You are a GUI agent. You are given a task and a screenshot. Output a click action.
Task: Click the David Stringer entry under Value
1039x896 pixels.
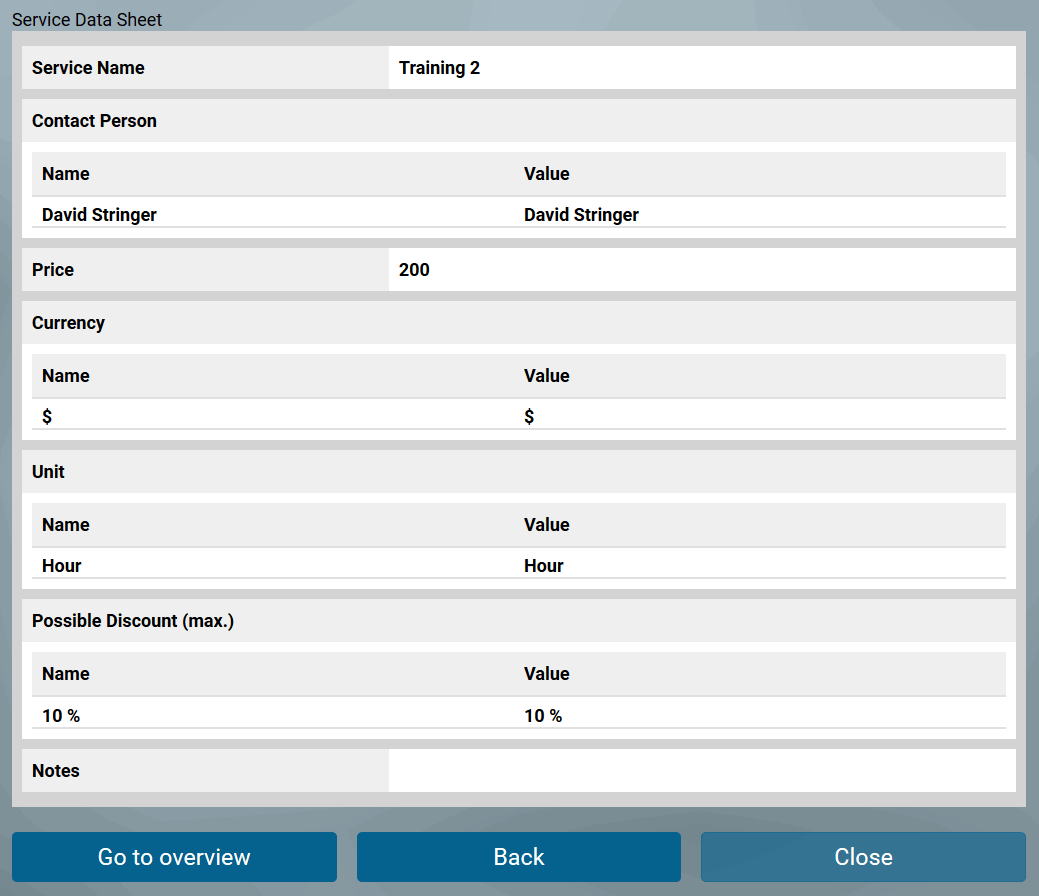pos(581,214)
